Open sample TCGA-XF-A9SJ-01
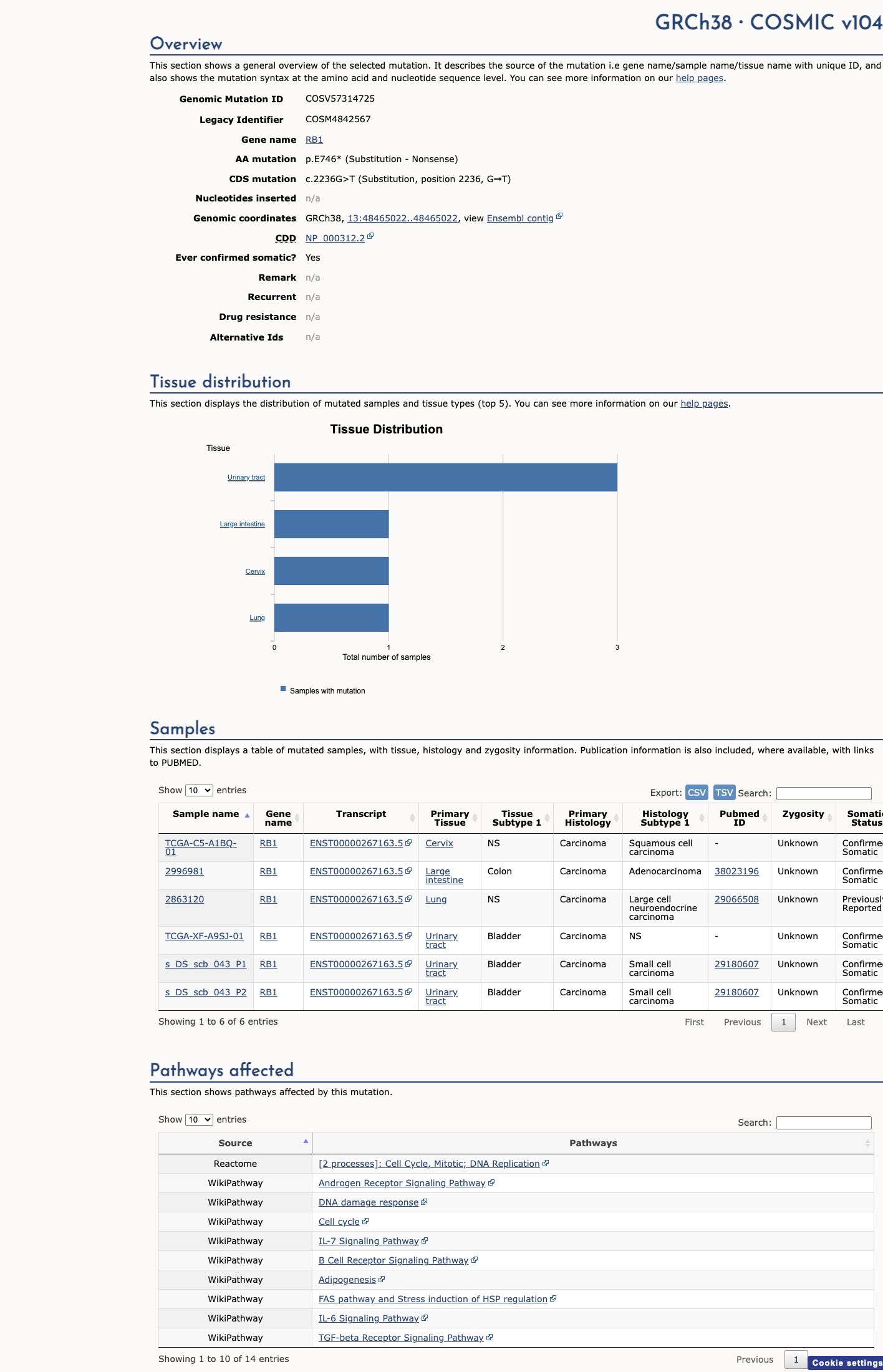883x1372 pixels. (x=204, y=936)
